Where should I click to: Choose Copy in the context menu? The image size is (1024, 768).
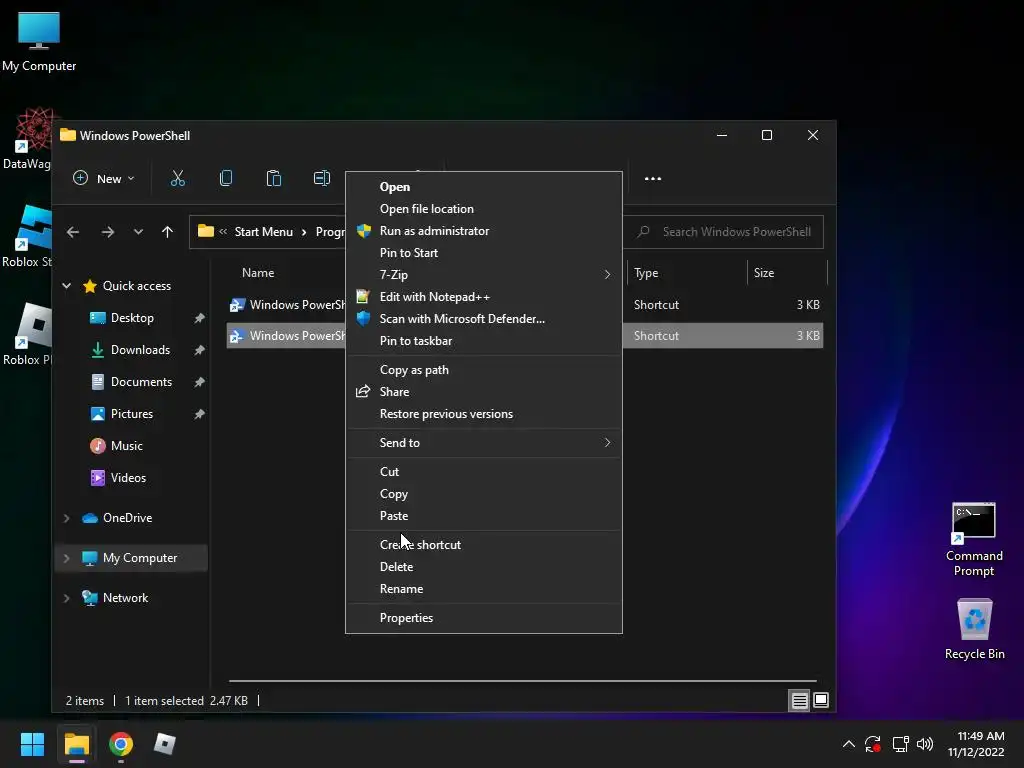click(483, 494)
